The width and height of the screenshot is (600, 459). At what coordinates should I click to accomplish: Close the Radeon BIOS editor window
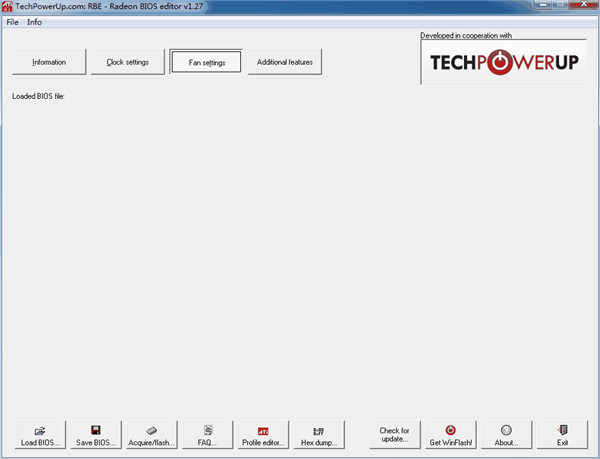point(583,5)
